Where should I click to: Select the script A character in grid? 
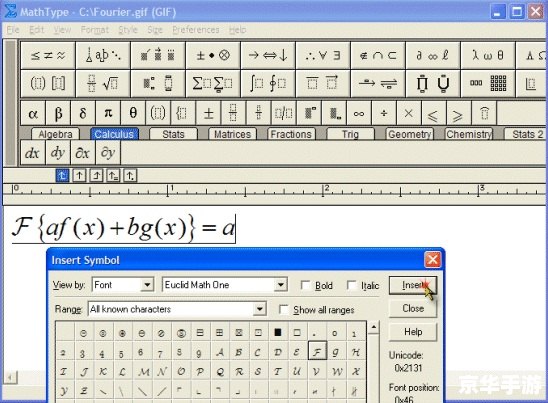[x=220, y=352]
